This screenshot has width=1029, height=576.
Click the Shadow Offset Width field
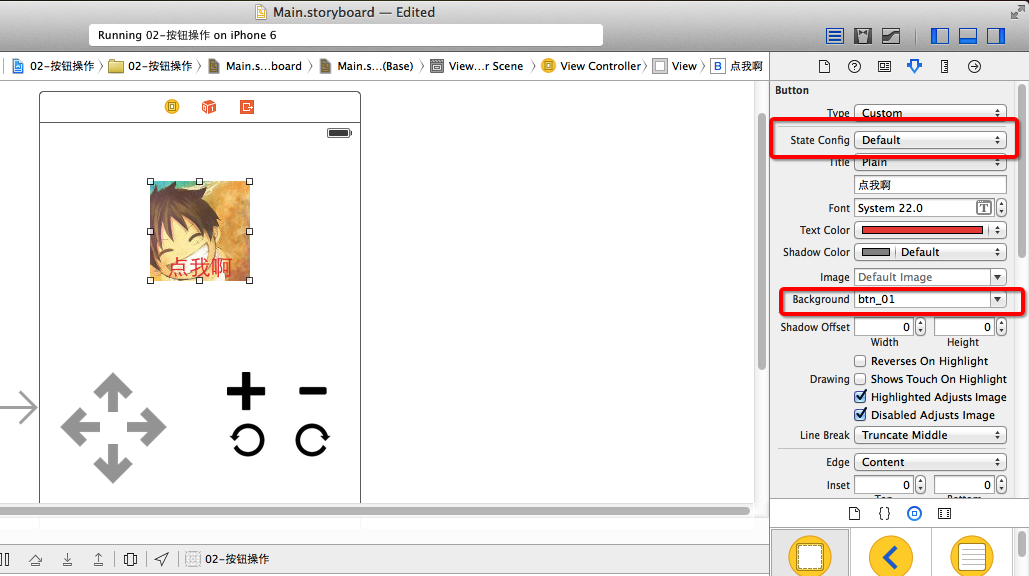(884, 327)
